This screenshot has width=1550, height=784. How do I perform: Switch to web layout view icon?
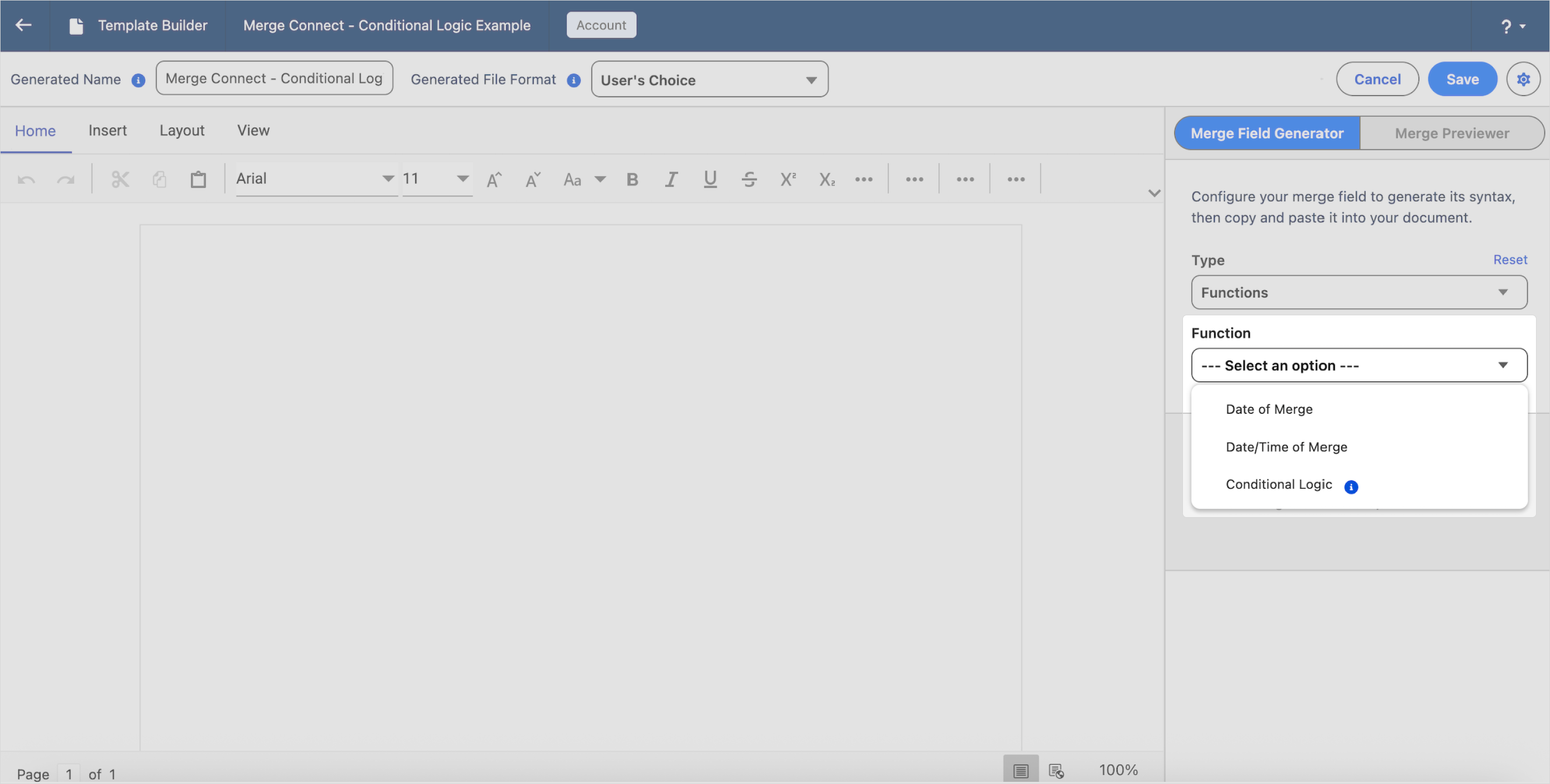click(x=1056, y=769)
